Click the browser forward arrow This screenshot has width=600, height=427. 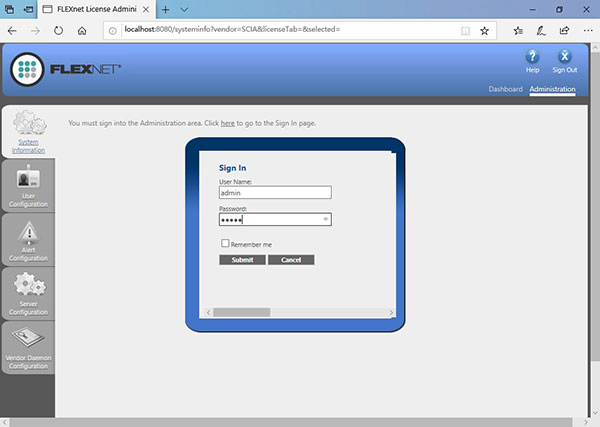(35, 31)
